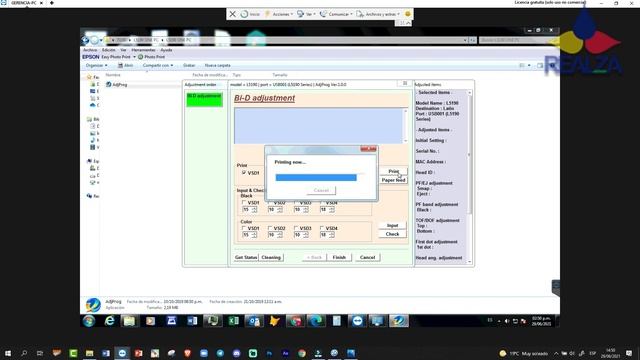Click the Adjusted items panel scrollbar

coord(469,177)
